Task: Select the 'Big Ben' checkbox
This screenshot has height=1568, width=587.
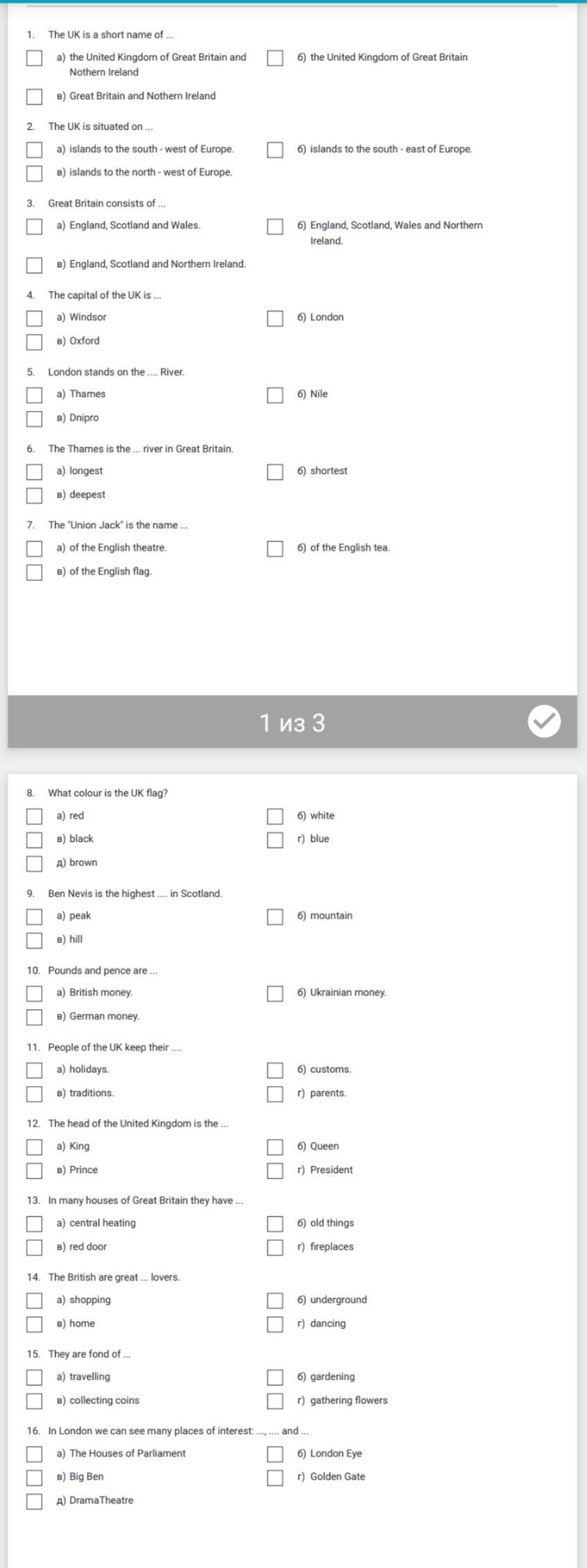Action: [x=34, y=1477]
